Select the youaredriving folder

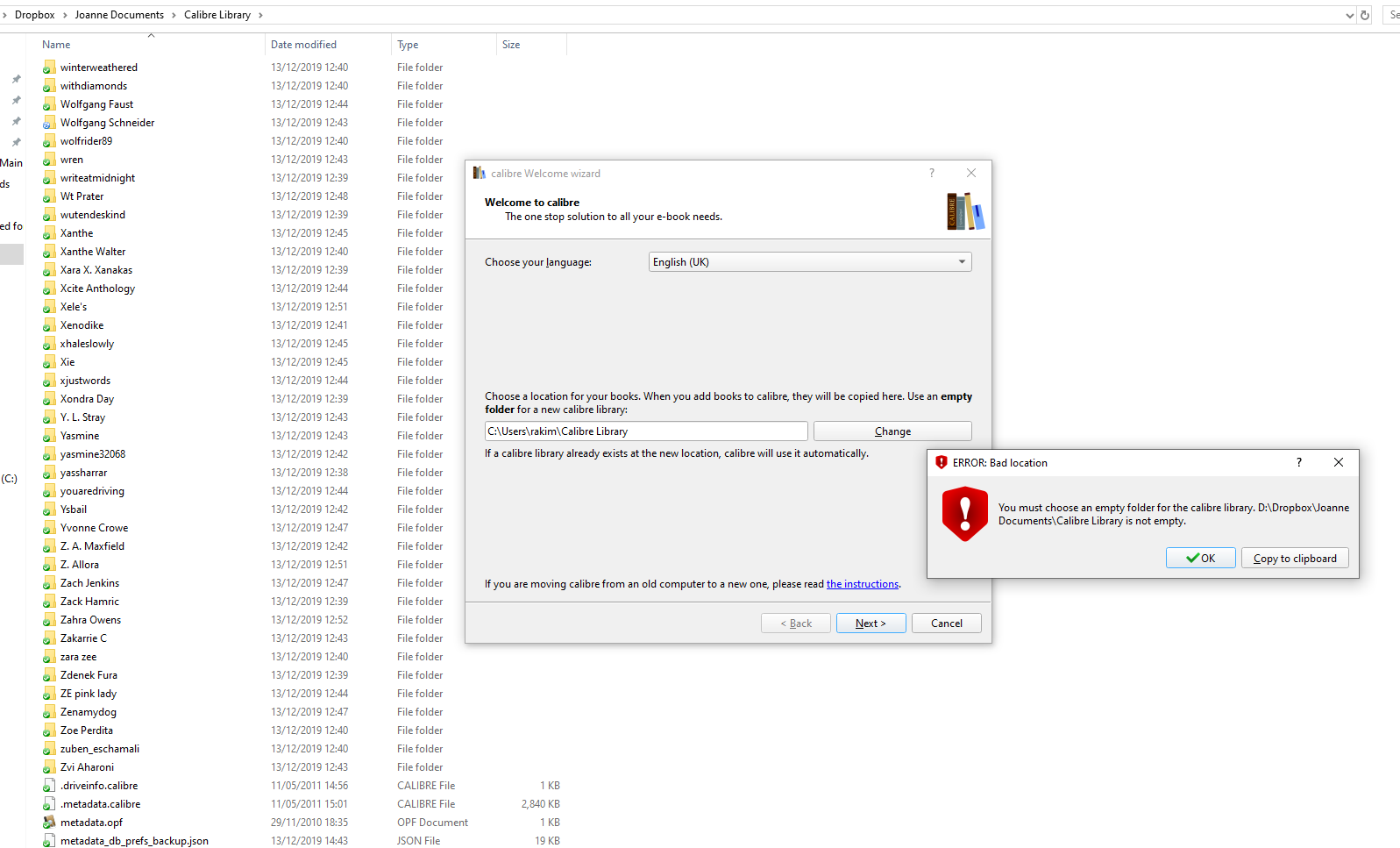click(92, 491)
